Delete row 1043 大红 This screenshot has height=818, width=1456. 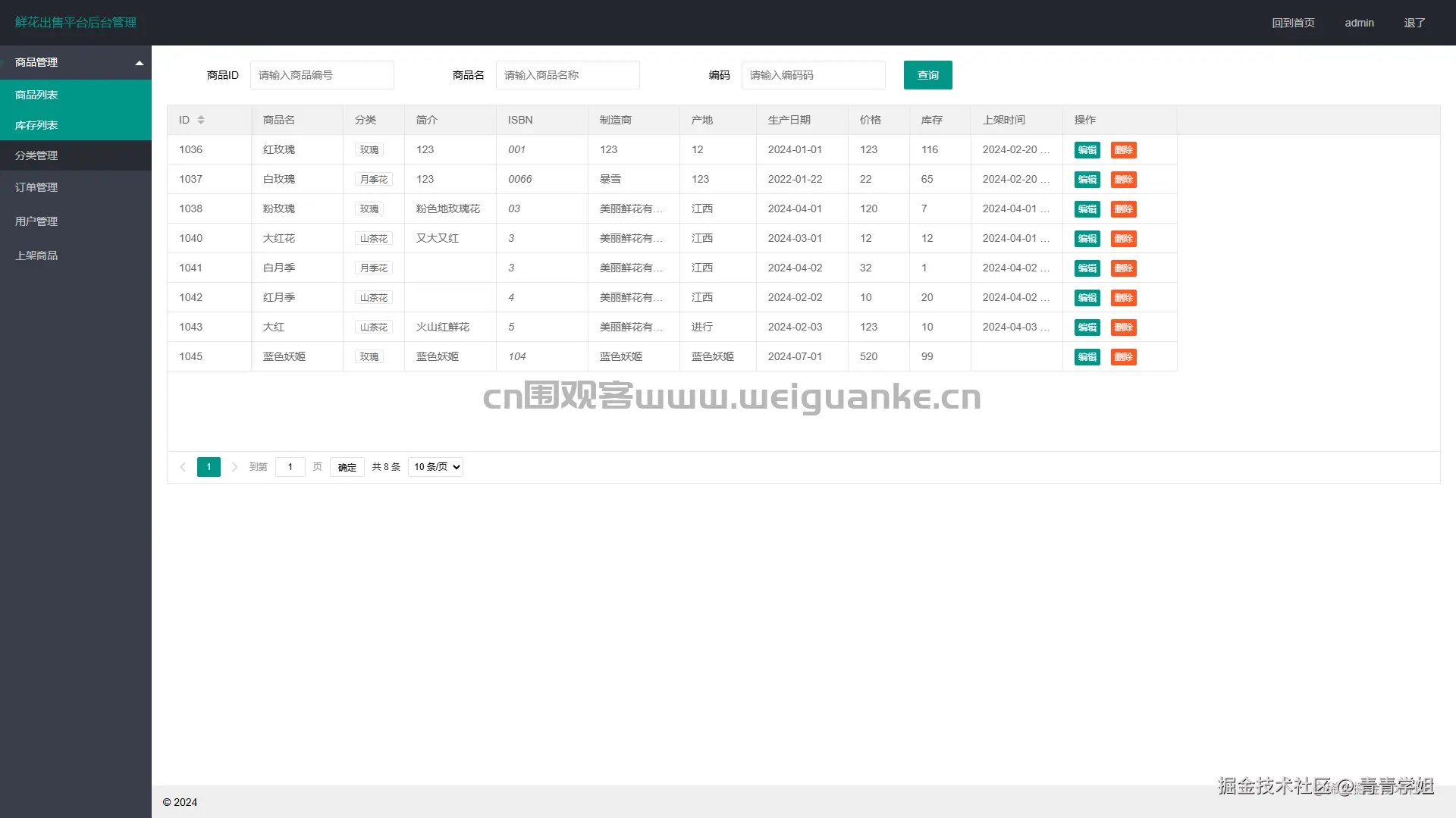[1124, 328]
